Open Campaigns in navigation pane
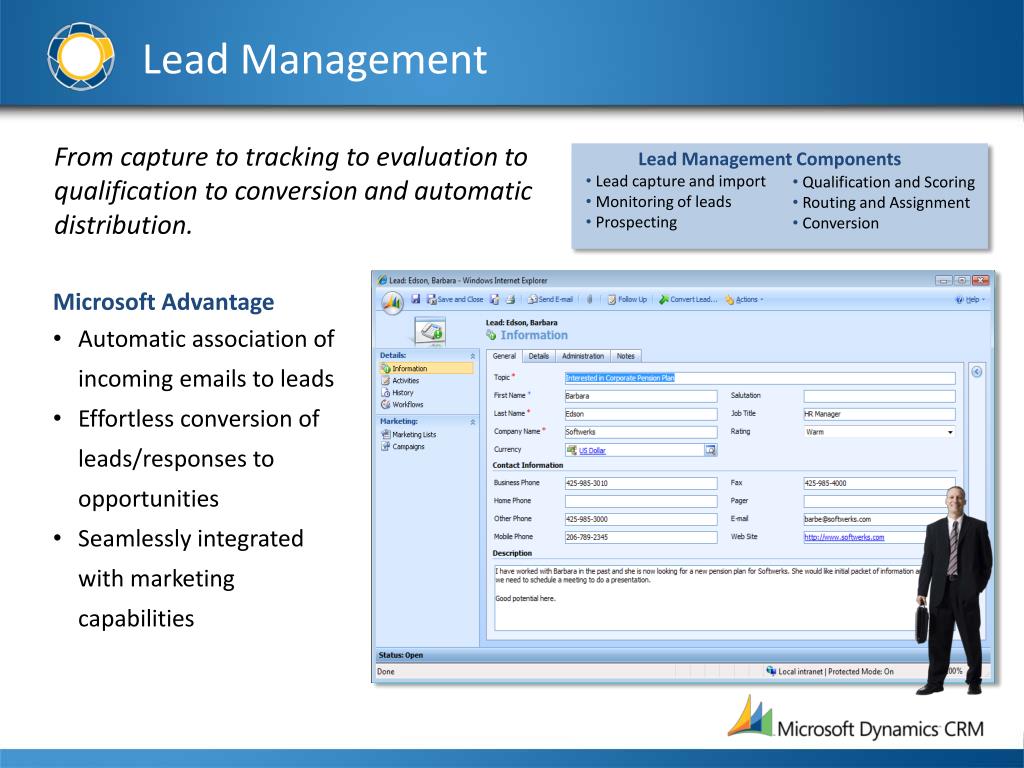The height and width of the screenshot is (768, 1024). click(403, 447)
